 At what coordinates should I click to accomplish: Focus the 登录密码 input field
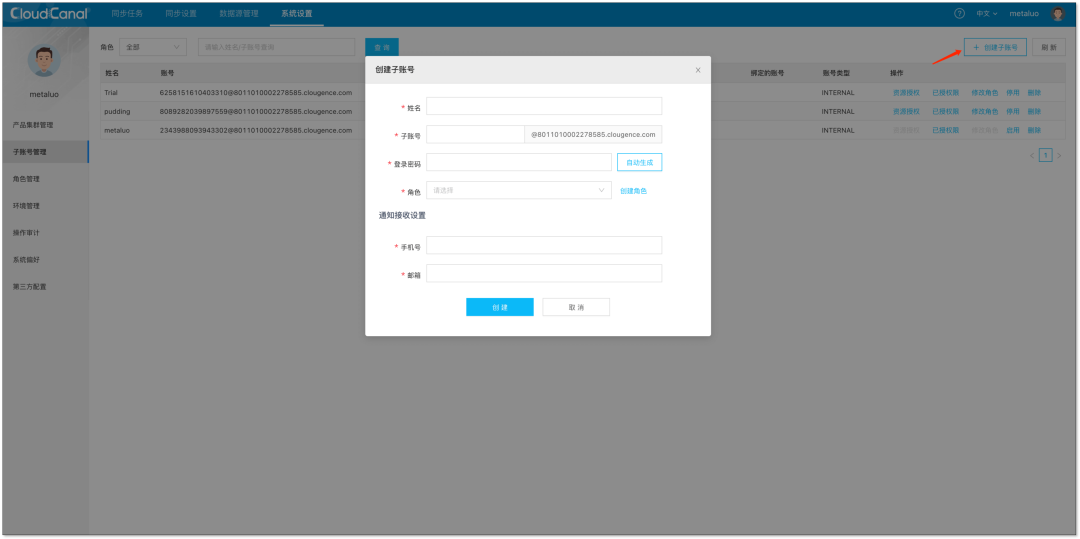(519, 162)
